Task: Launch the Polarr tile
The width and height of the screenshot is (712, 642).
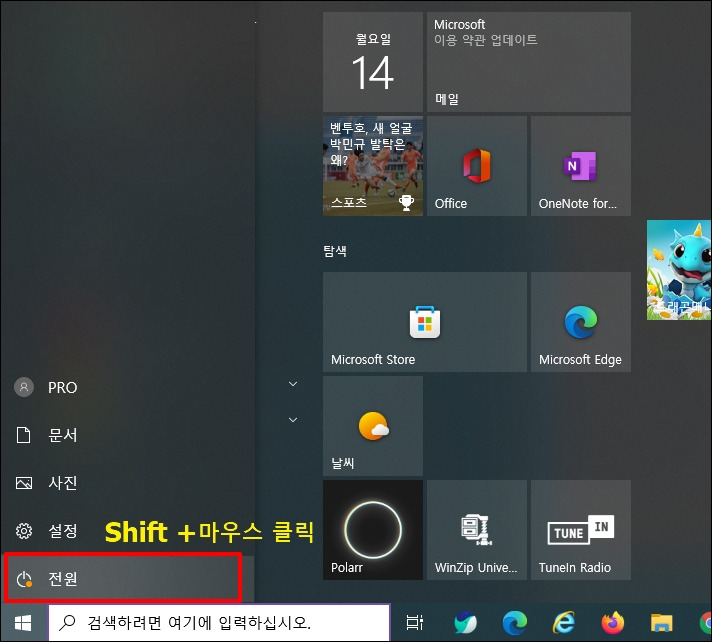Action: click(373, 530)
